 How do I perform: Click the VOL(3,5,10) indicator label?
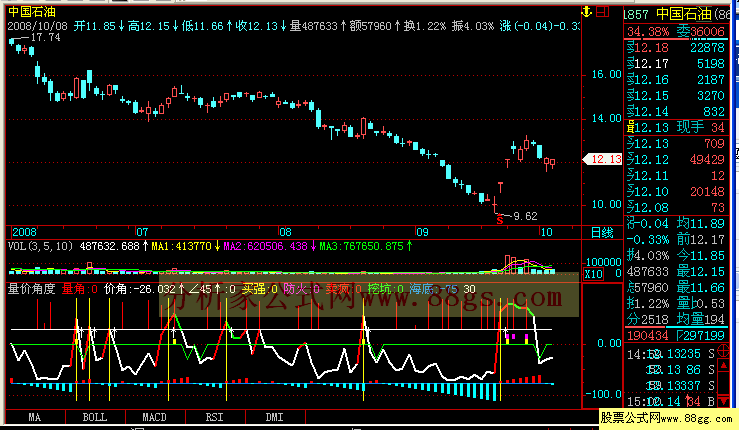coord(41,246)
